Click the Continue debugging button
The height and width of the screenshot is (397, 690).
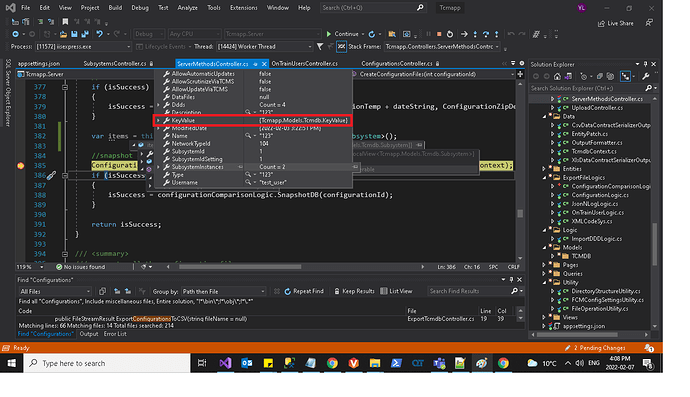[342, 34]
